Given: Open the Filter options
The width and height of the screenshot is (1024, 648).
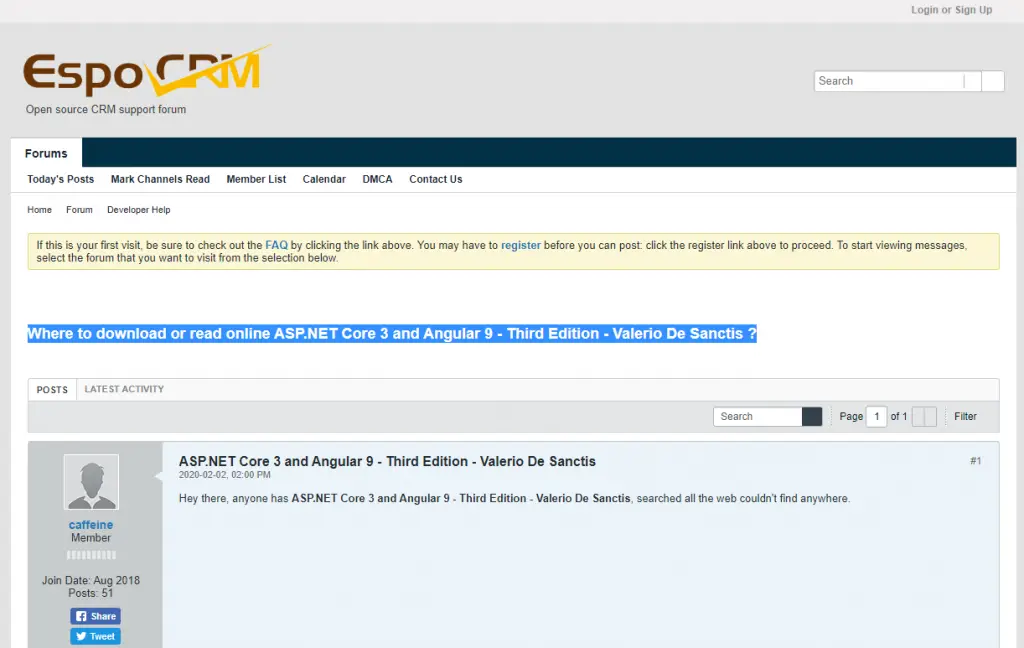Looking at the screenshot, I should tap(965, 417).
